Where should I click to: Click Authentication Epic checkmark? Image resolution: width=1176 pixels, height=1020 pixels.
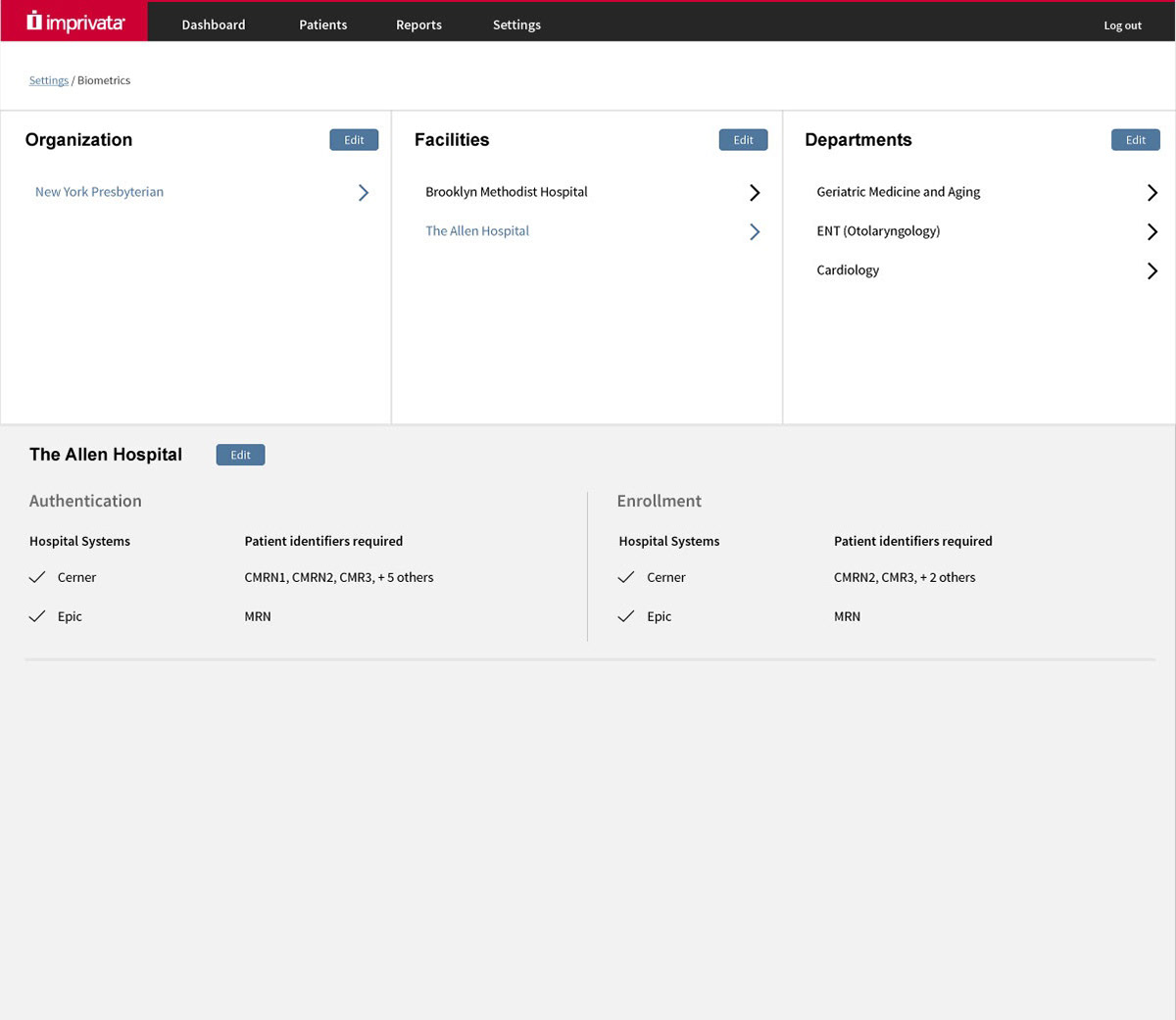(37, 616)
